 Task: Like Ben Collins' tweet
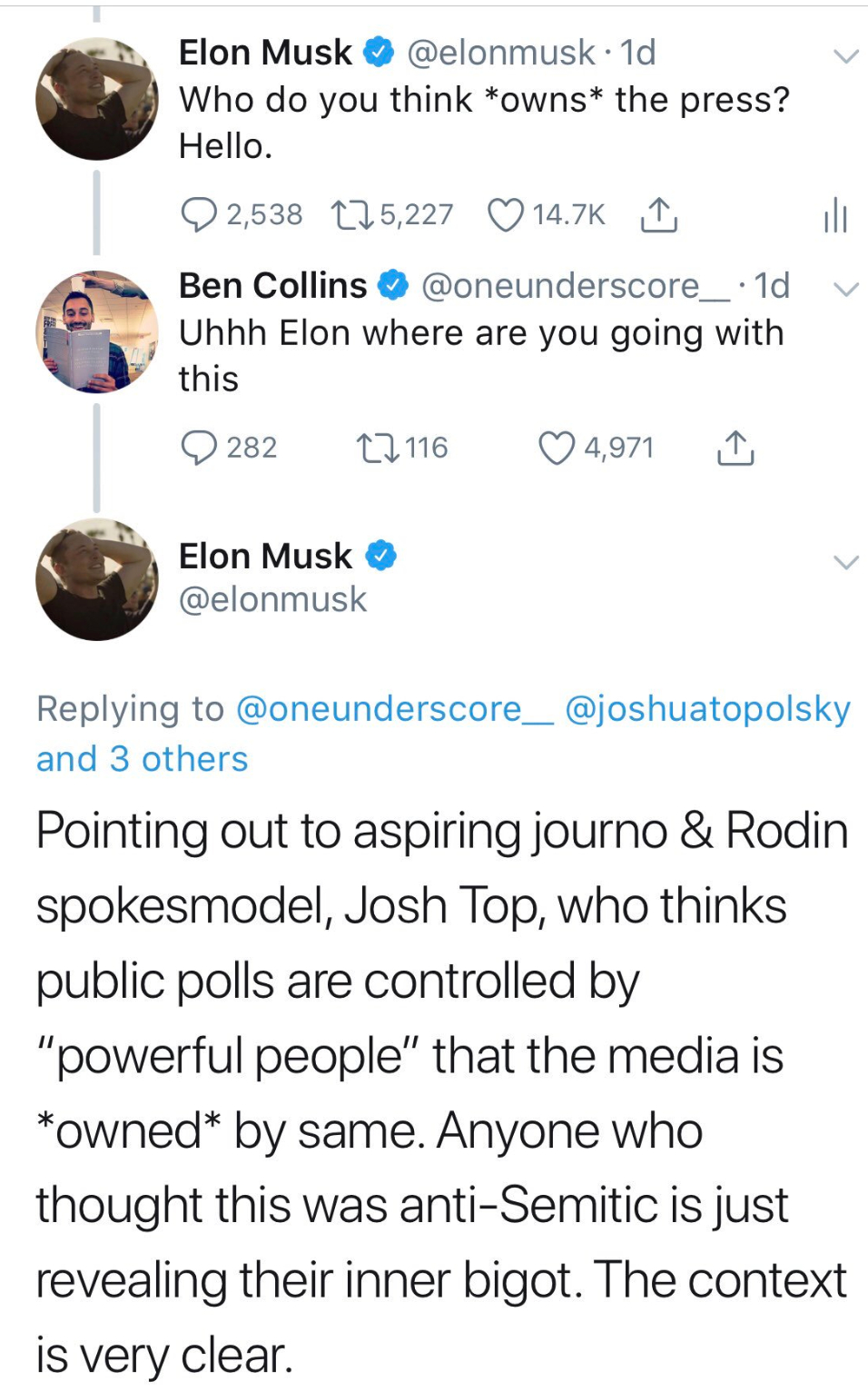pos(557,448)
